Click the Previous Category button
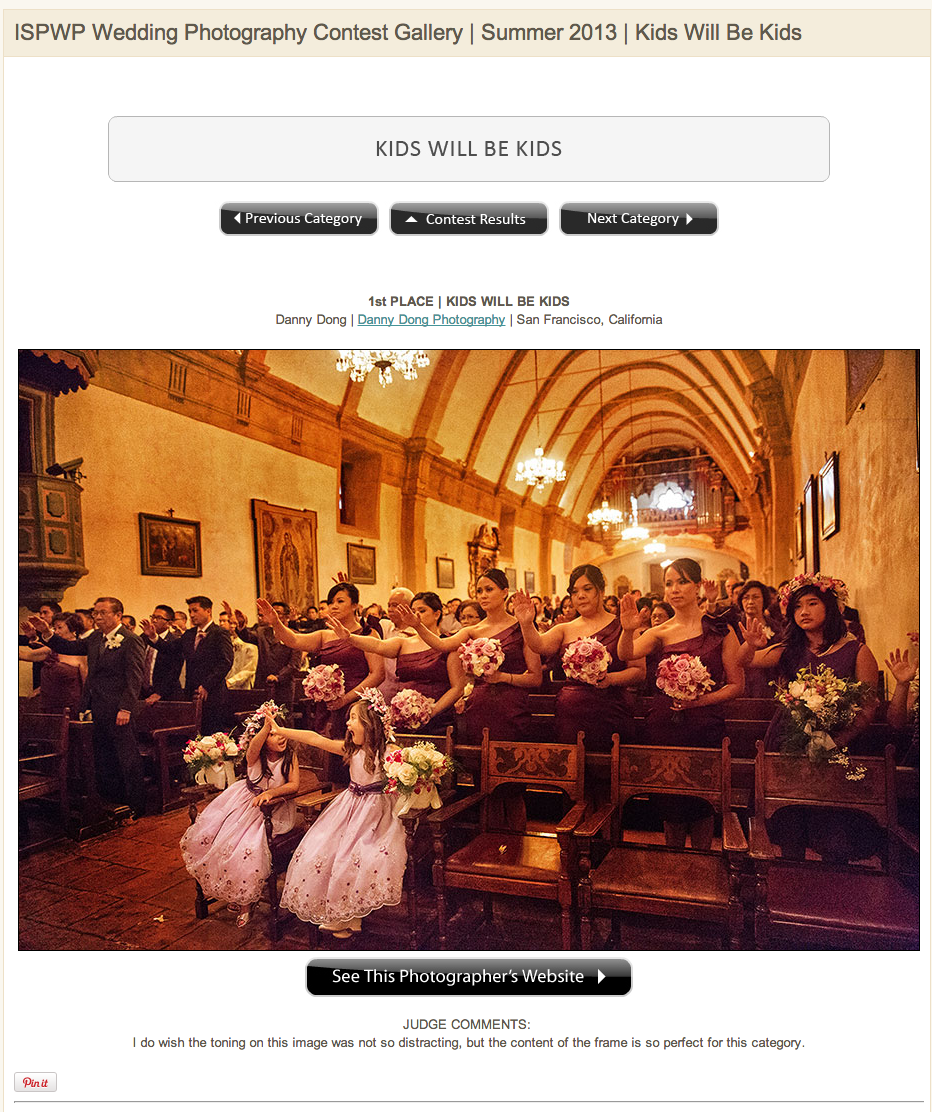This screenshot has height=1112, width=932. pyautogui.click(x=299, y=218)
